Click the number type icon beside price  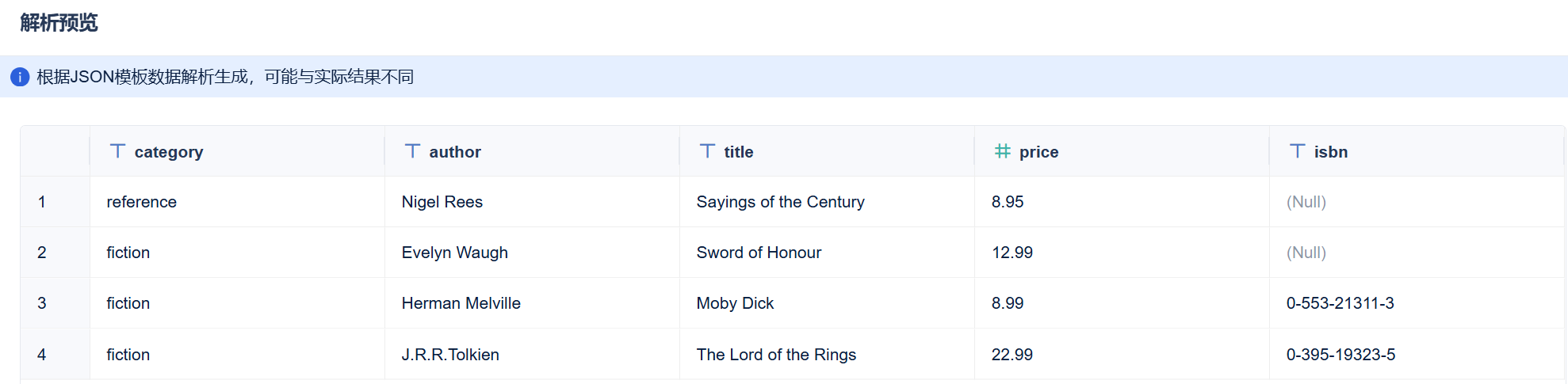pos(1002,150)
